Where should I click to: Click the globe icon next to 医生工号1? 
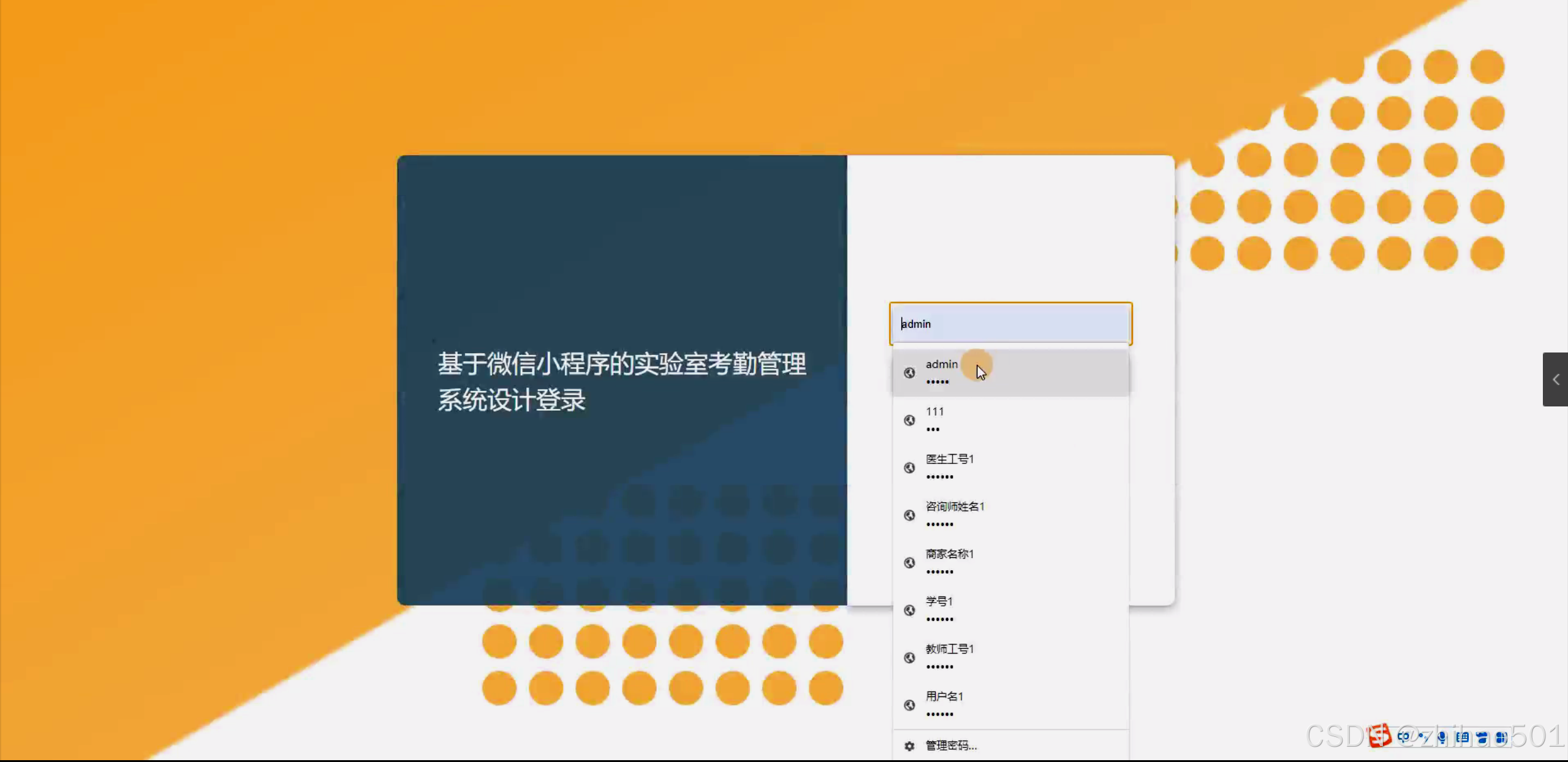tap(909, 468)
